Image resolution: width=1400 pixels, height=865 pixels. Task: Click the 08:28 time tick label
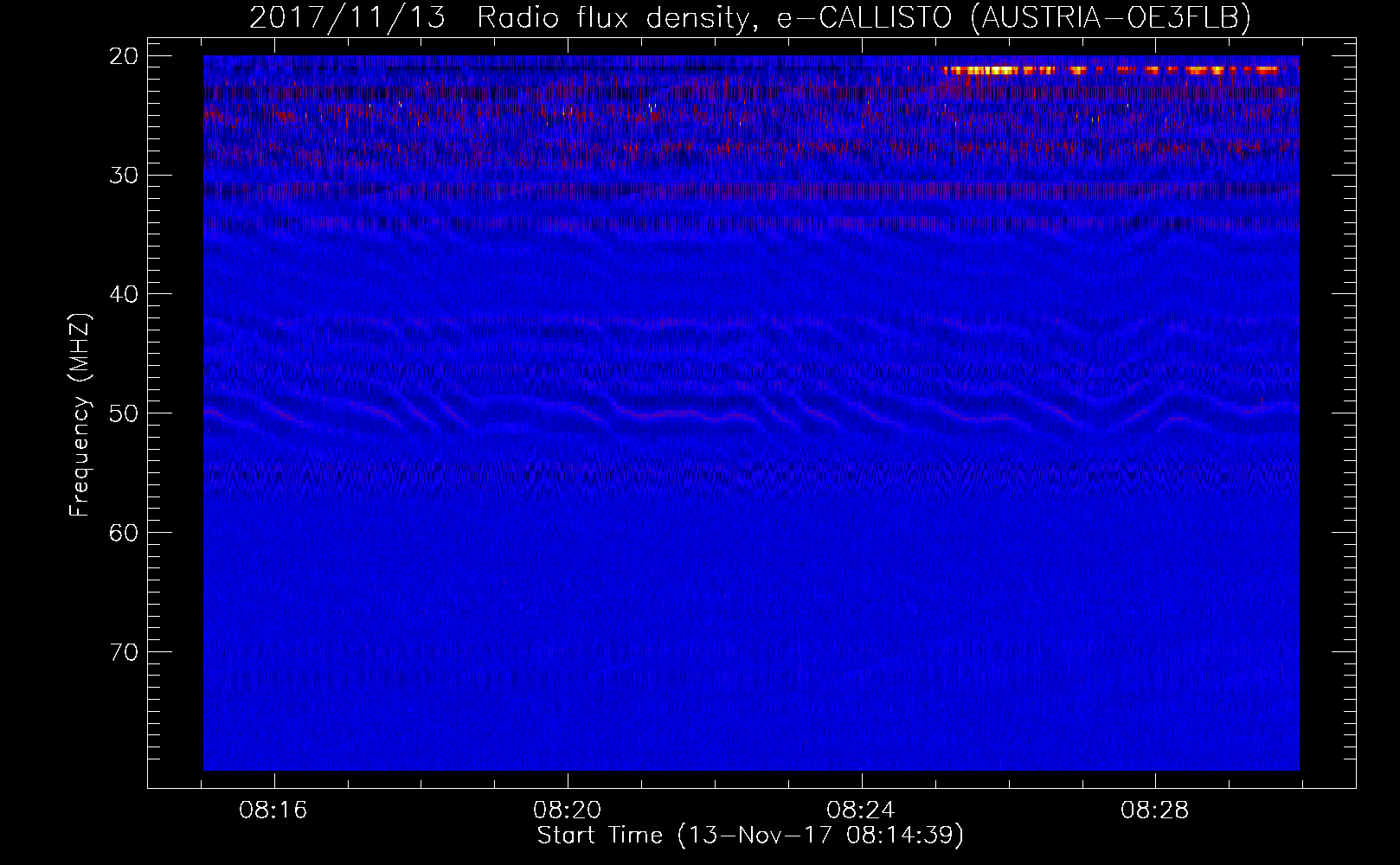(1155, 811)
